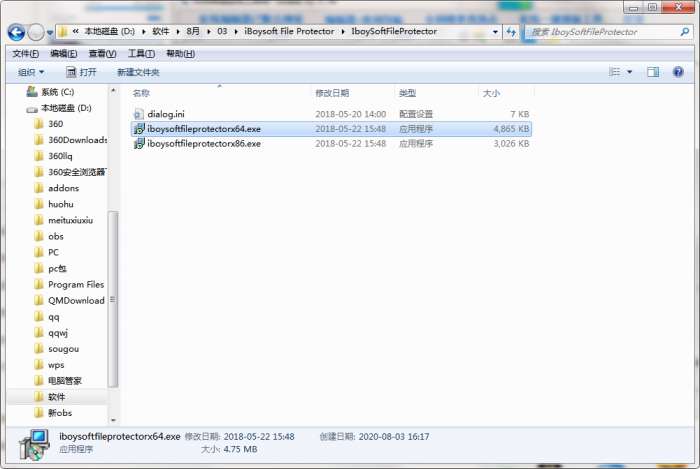
Task: Click the refresh button beside address bar
Action: (x=511, y=32)
